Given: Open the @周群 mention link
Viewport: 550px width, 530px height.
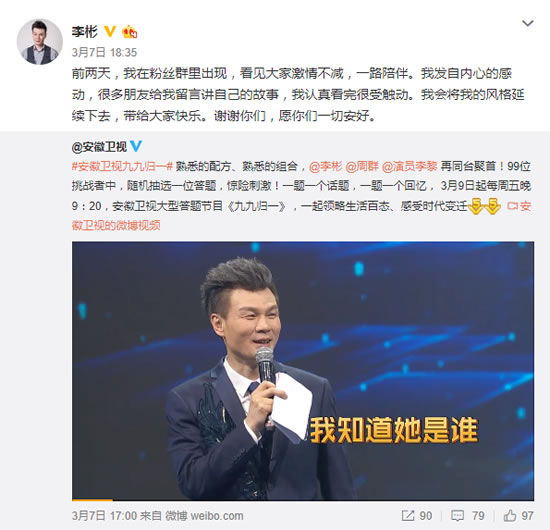Looking at the screenshot, I should tap(362, 166).
